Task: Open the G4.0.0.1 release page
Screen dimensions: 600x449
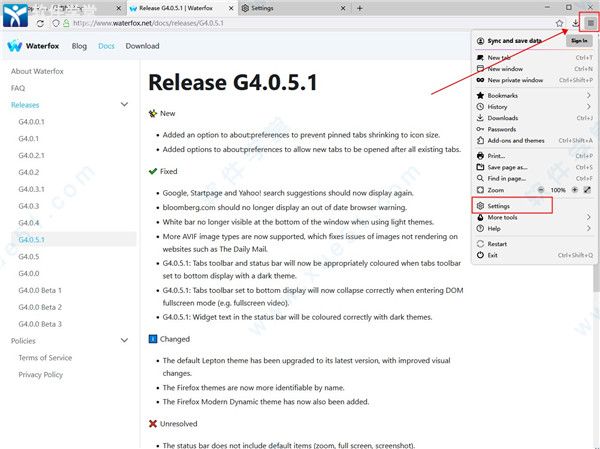Action: (31, 122)
